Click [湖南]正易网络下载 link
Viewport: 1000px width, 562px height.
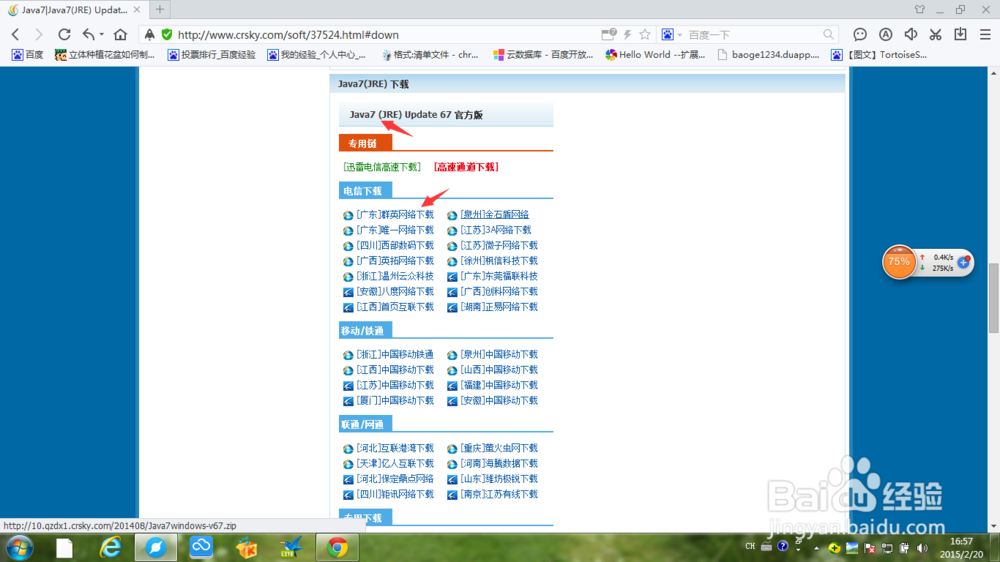tap(499, 307)
